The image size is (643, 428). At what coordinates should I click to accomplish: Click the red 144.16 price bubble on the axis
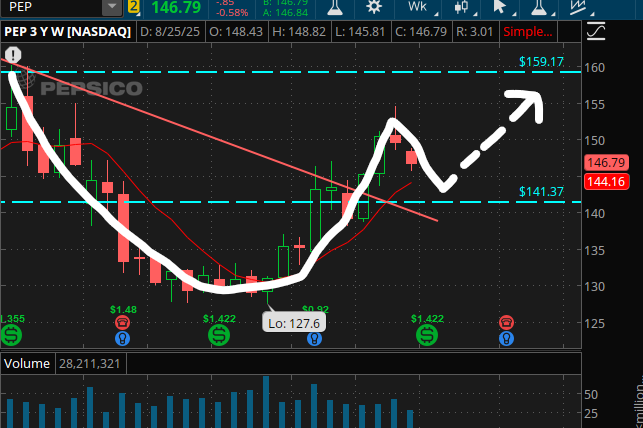click(606, 181)
